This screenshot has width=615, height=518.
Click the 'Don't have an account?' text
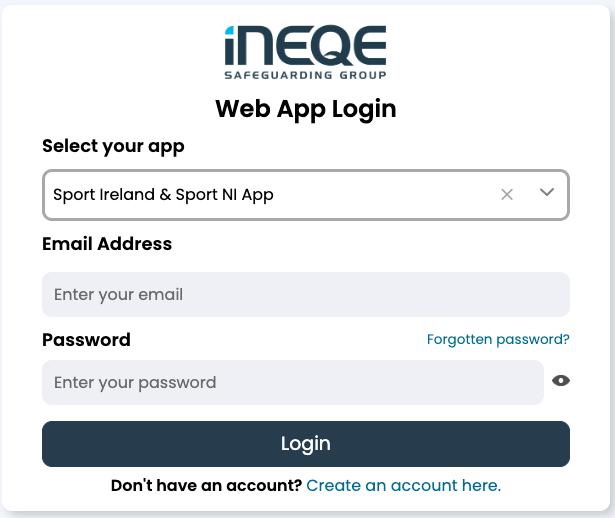point(206,485)
